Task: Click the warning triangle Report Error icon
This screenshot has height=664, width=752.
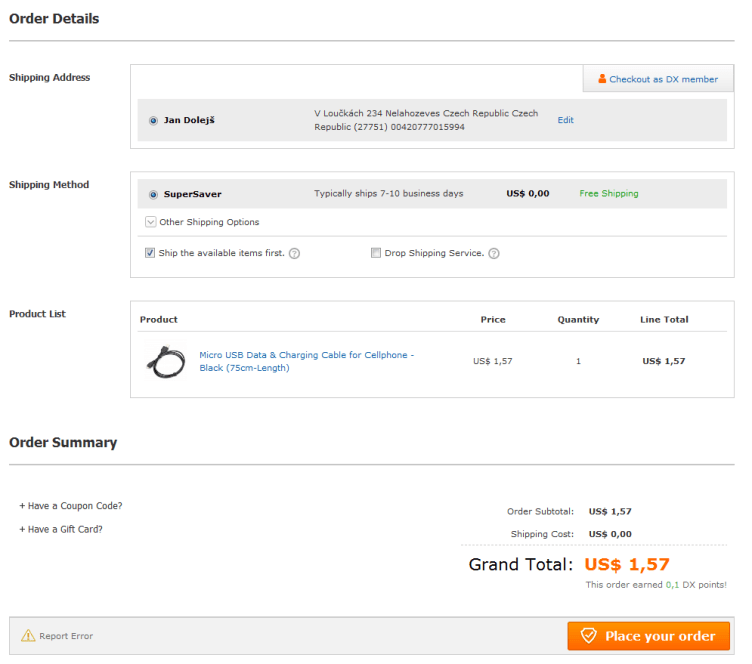Action: (28, 636)
